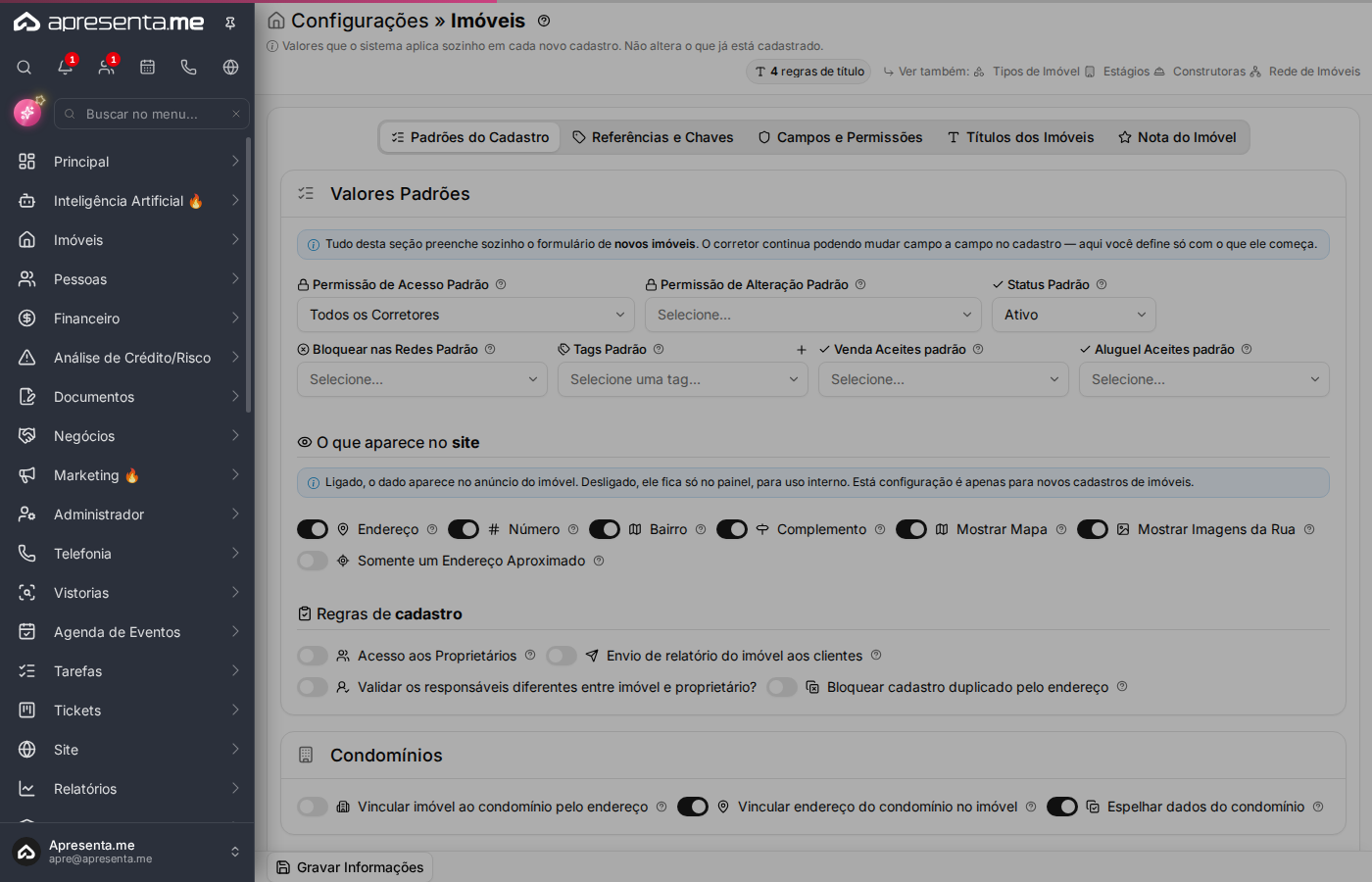The image size is (1372, 882).
Task: Open Permissão de Acesso Padrão dropdown
Action: point(465,315)
